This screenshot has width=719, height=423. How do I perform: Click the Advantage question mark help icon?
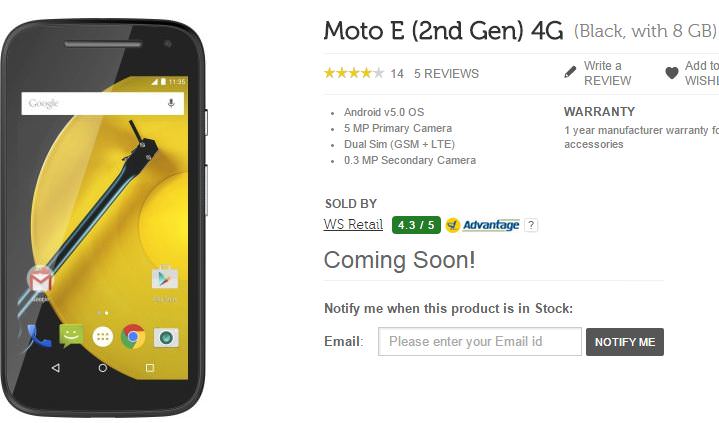(x=531, y=225)
